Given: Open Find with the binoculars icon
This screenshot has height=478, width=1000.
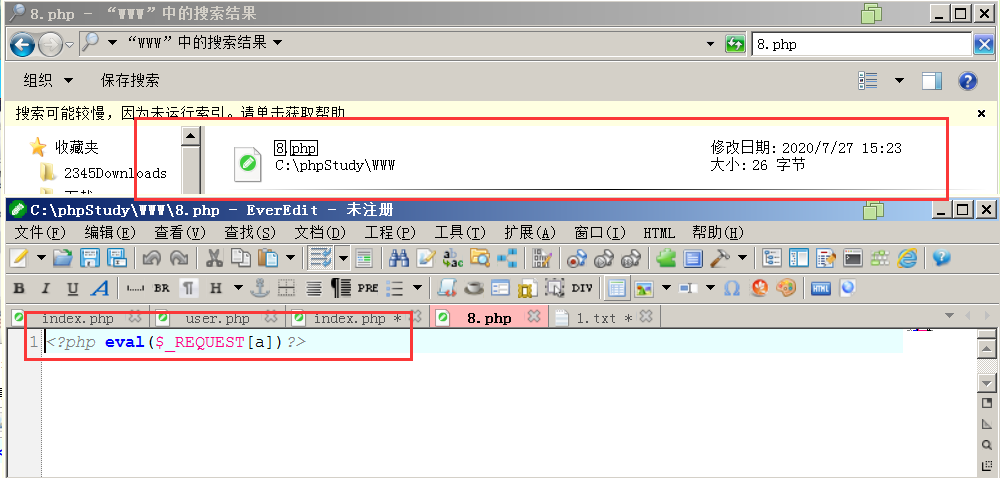Looking at the screenshot, I should (399, 257).
